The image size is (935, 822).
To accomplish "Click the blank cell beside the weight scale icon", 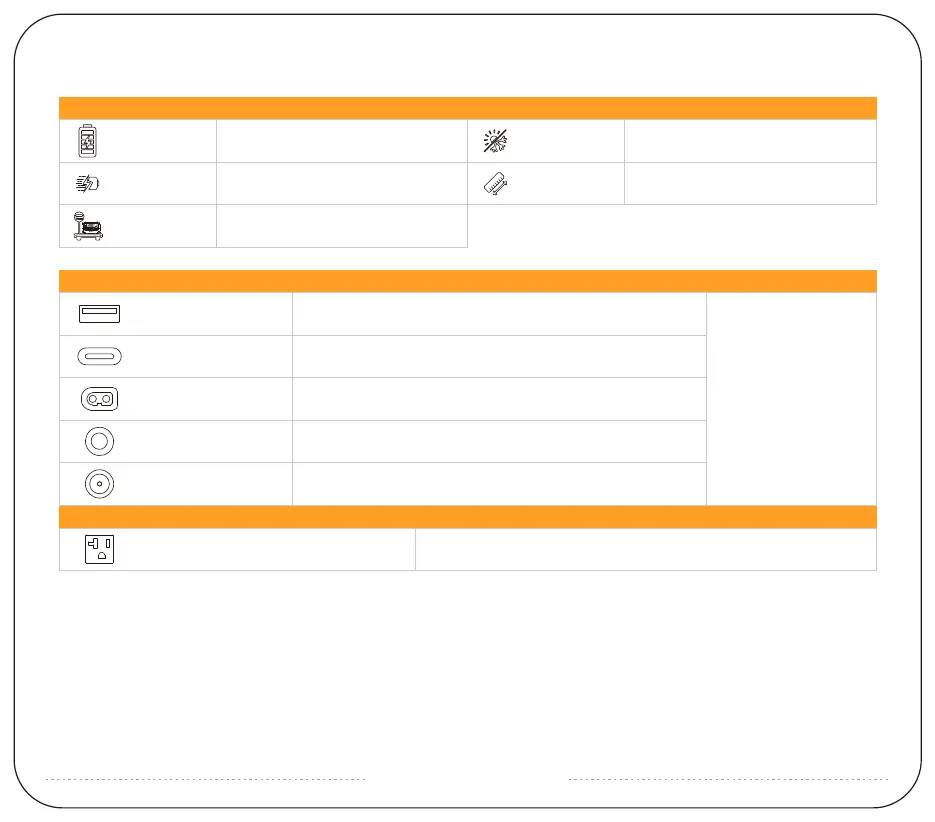I will (x=341, y=226).
